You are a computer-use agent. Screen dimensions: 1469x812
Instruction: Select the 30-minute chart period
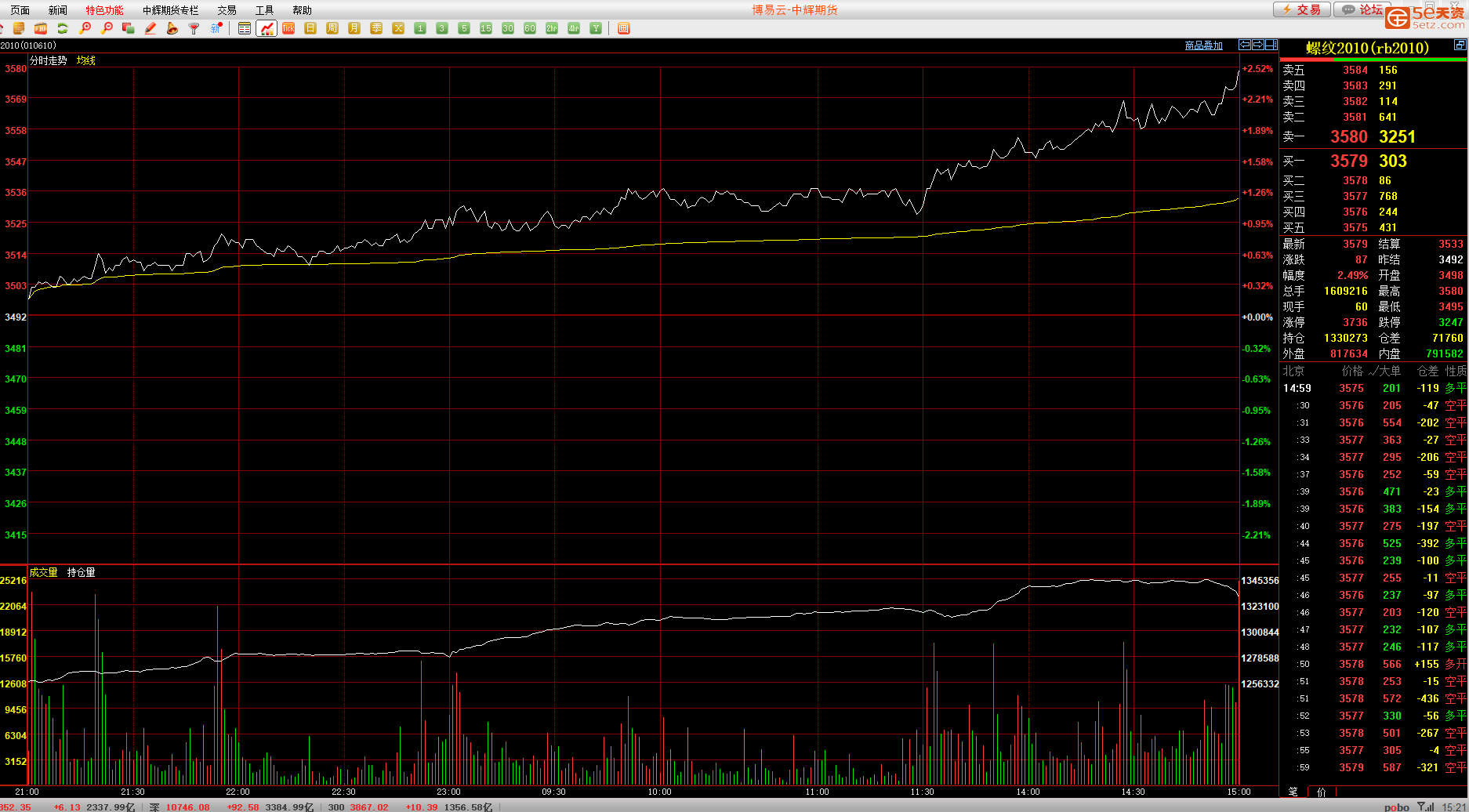click(x=508, y=28)
